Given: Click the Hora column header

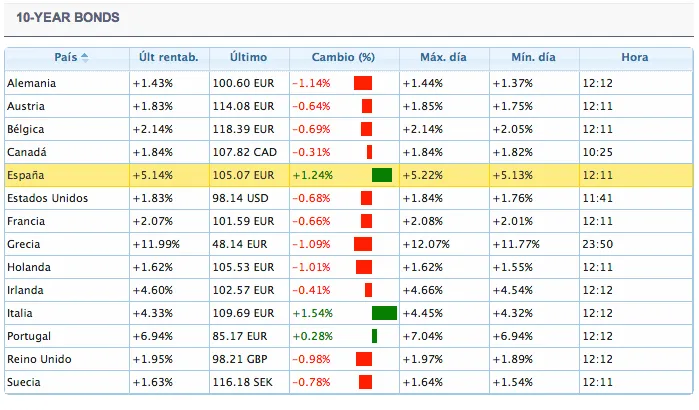Looking at the screenshot, I should [x=633, y=58].
